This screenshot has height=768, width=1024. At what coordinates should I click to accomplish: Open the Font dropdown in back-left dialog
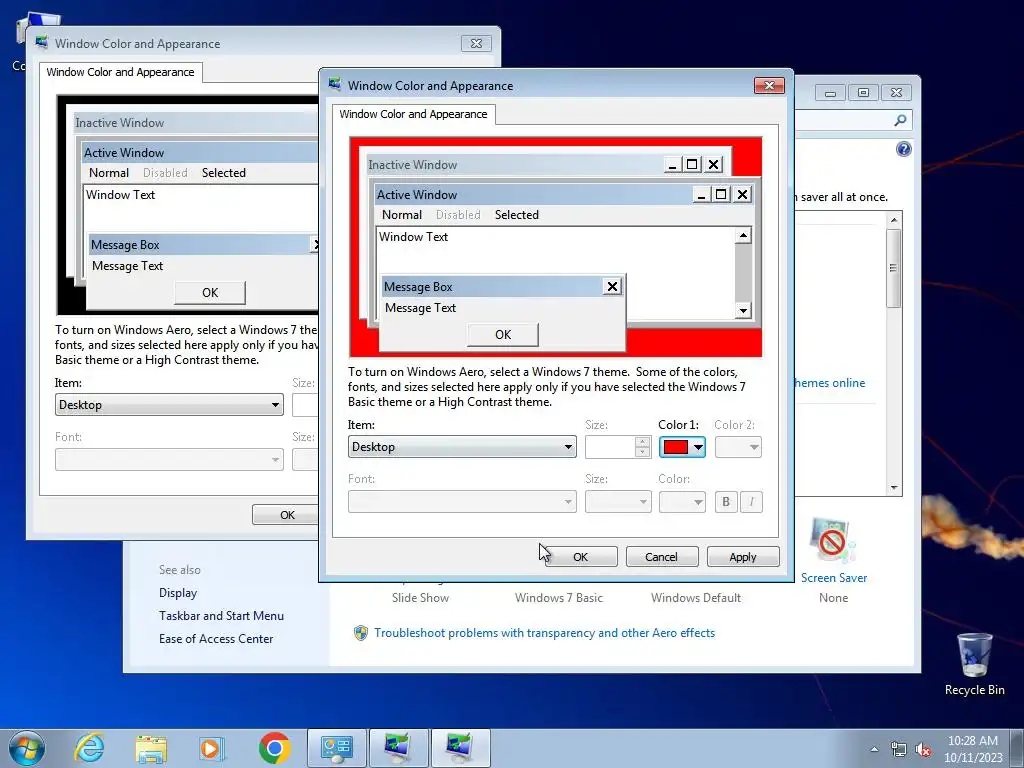click(169, 460)
